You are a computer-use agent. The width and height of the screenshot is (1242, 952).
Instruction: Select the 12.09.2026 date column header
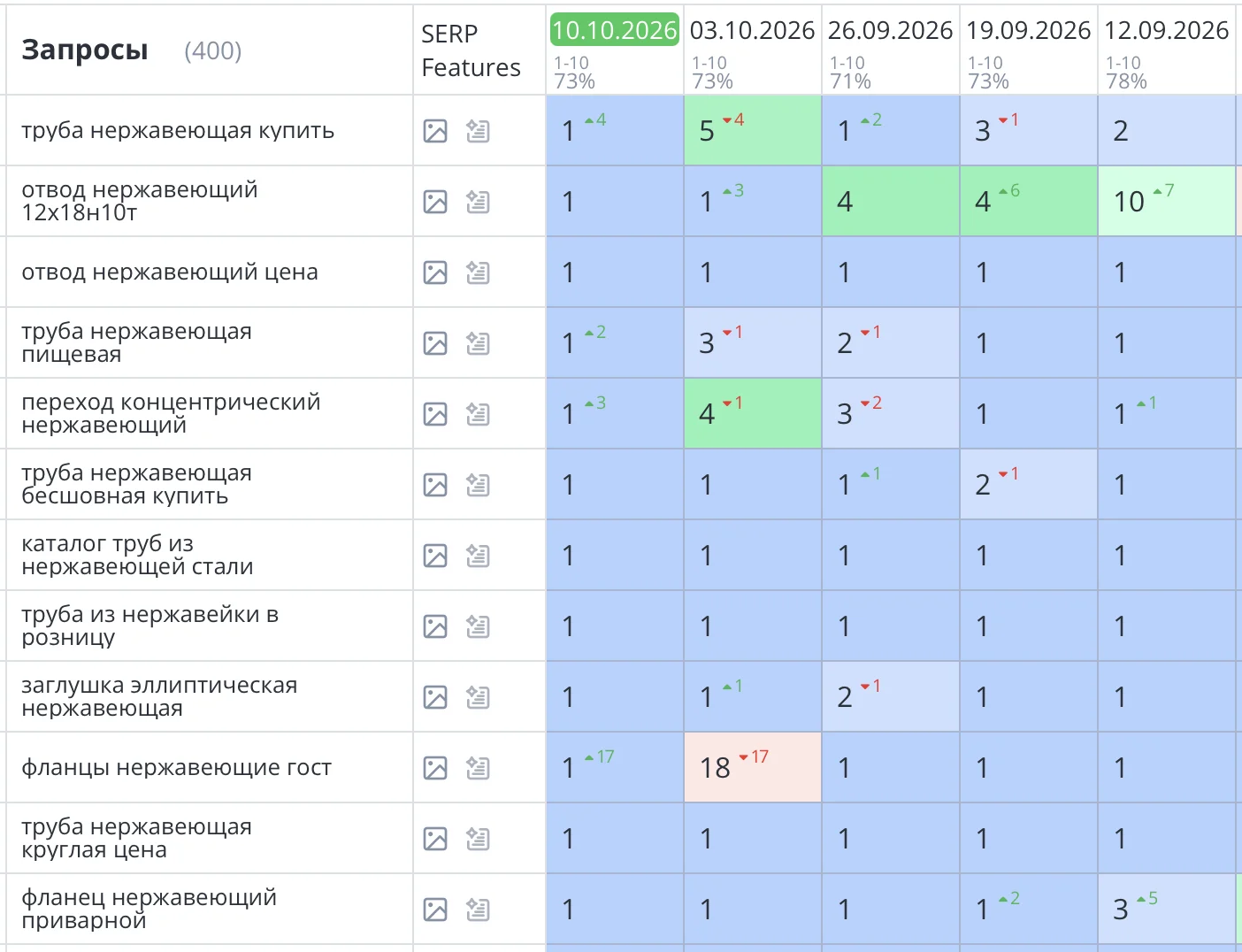pyautogui.click(x=1166, y=30)
